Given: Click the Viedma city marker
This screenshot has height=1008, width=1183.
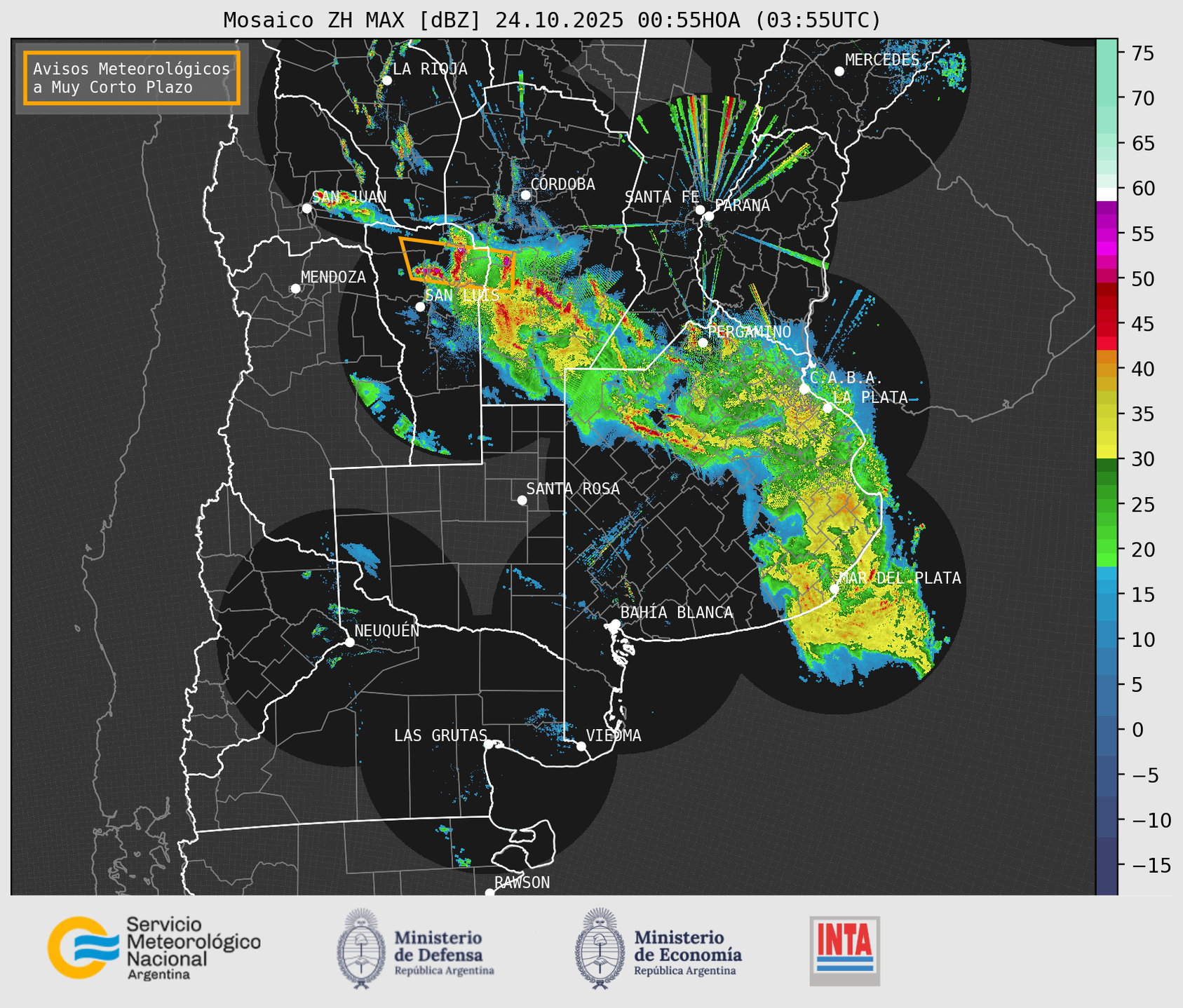Looking at the screenshot, I should [581, 746].
